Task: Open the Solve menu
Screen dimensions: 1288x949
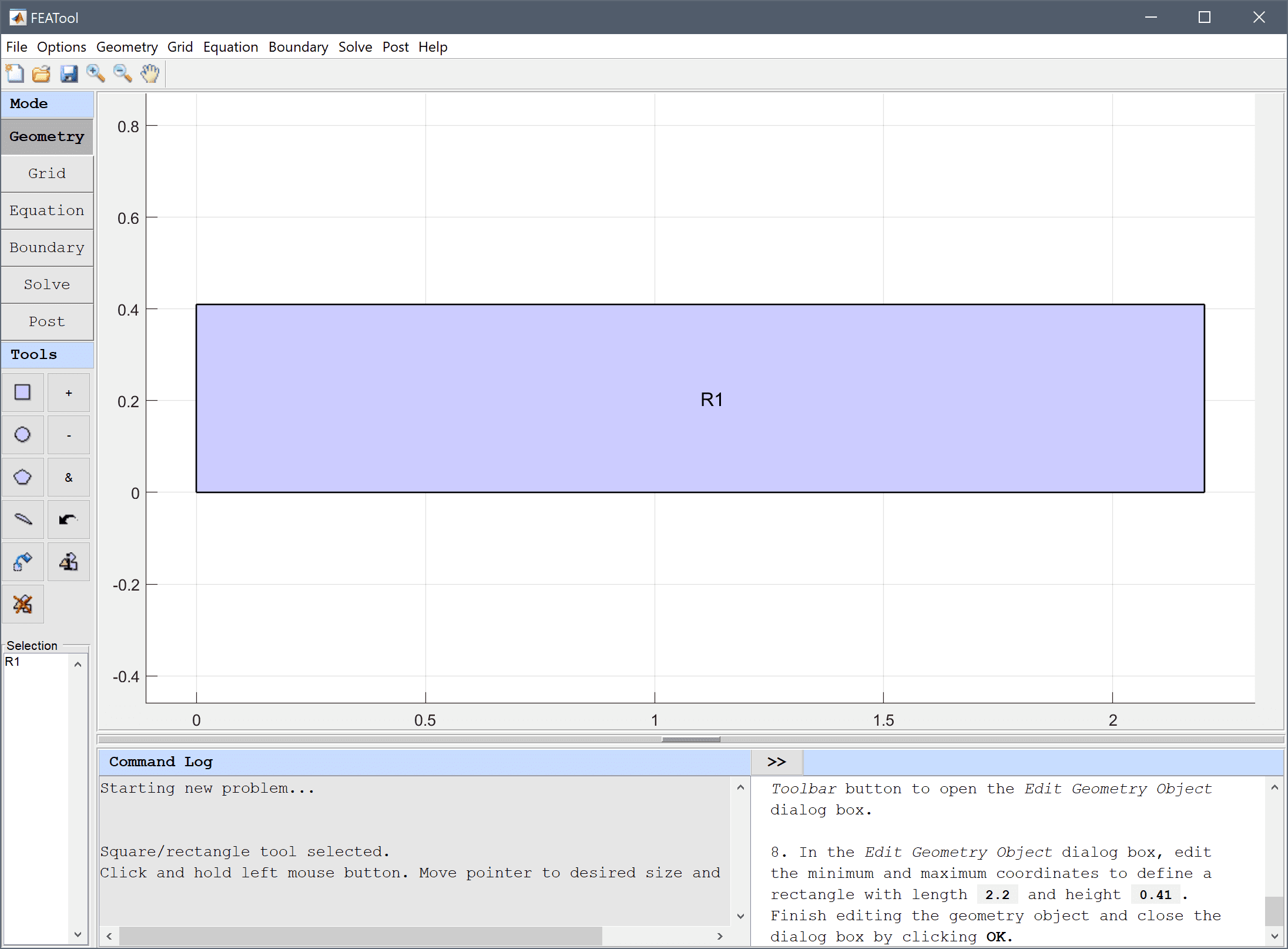Action: pyautogui.click(x=355, y=47)
